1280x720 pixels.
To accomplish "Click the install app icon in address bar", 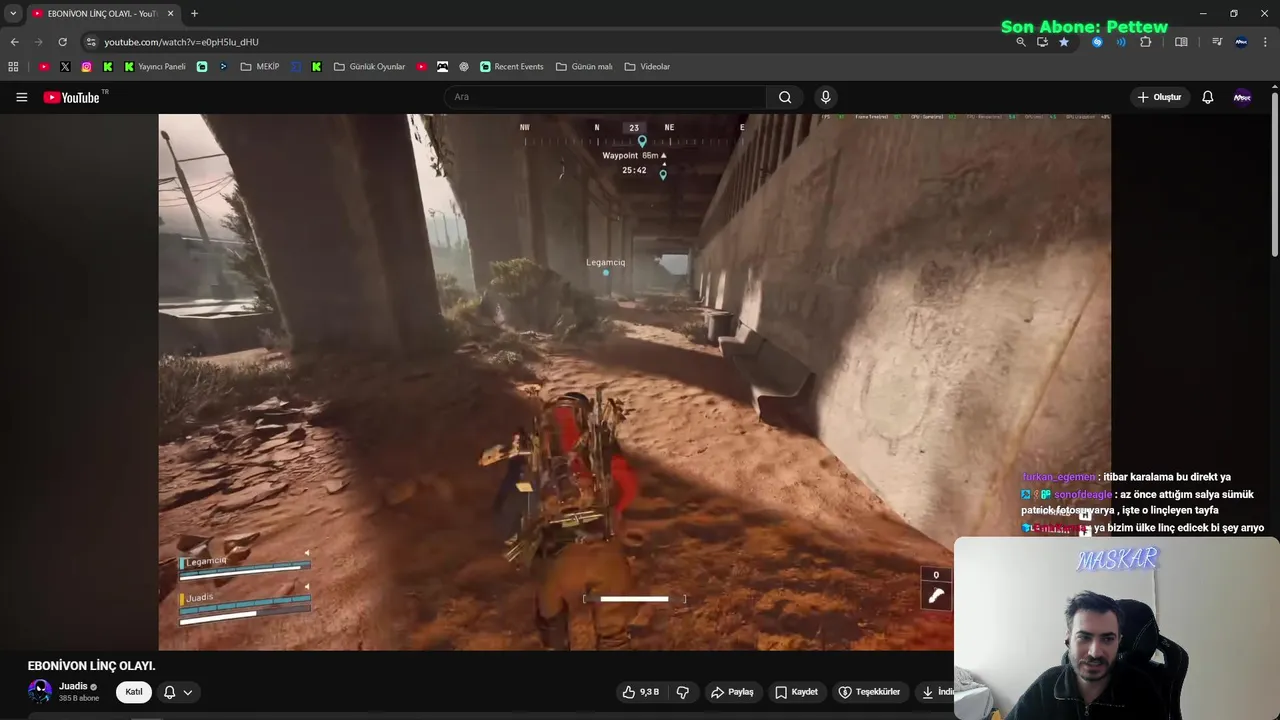I will [x=1042, y=42].
